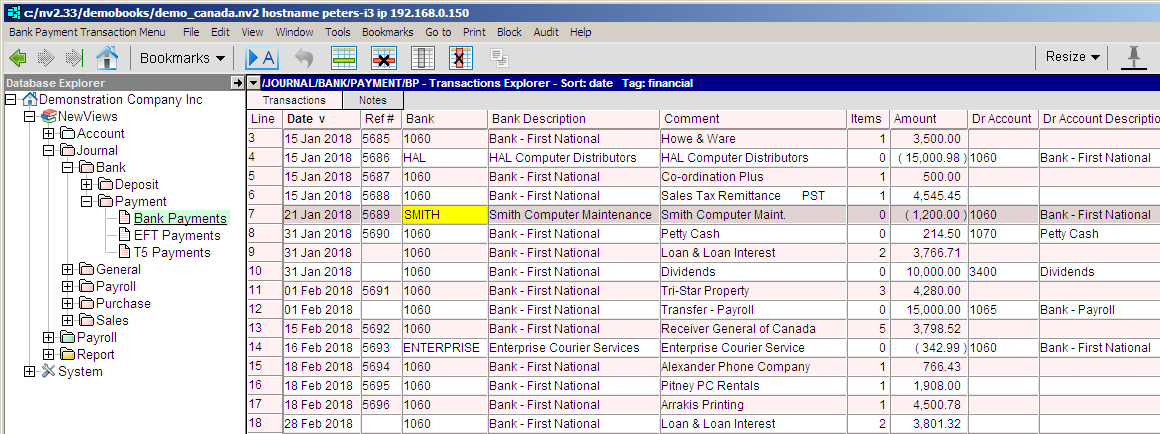1160x434 pixels.
Task: Click the grey undo arrow icon
Action: 304,58
